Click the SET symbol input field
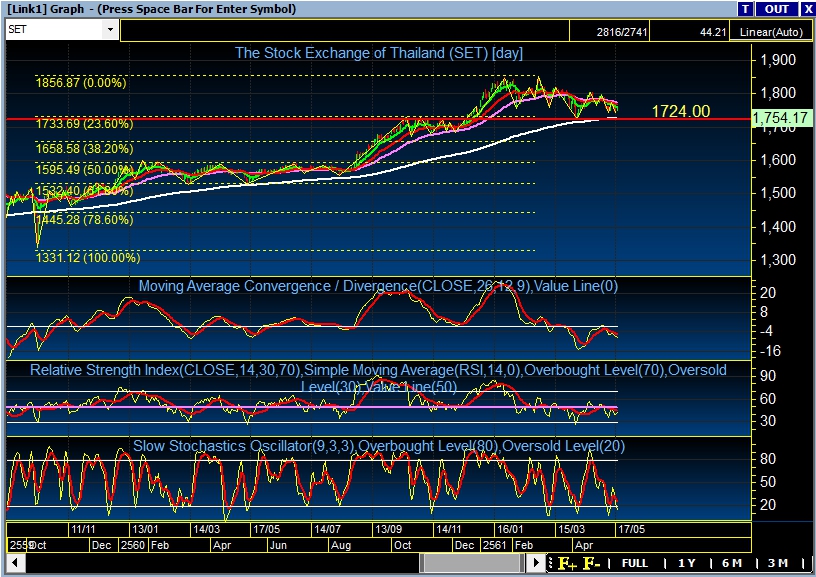The height and width of the screenshot is (577, 816). coord(55,29)
